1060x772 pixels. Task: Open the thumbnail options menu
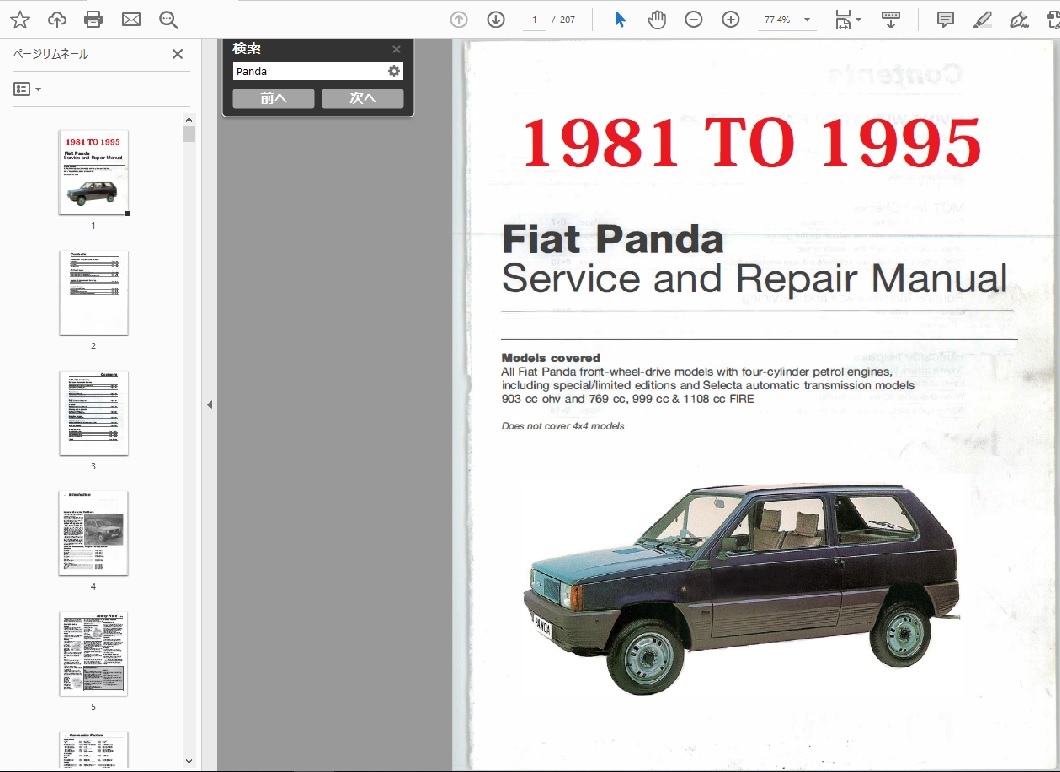coord(27,89)
